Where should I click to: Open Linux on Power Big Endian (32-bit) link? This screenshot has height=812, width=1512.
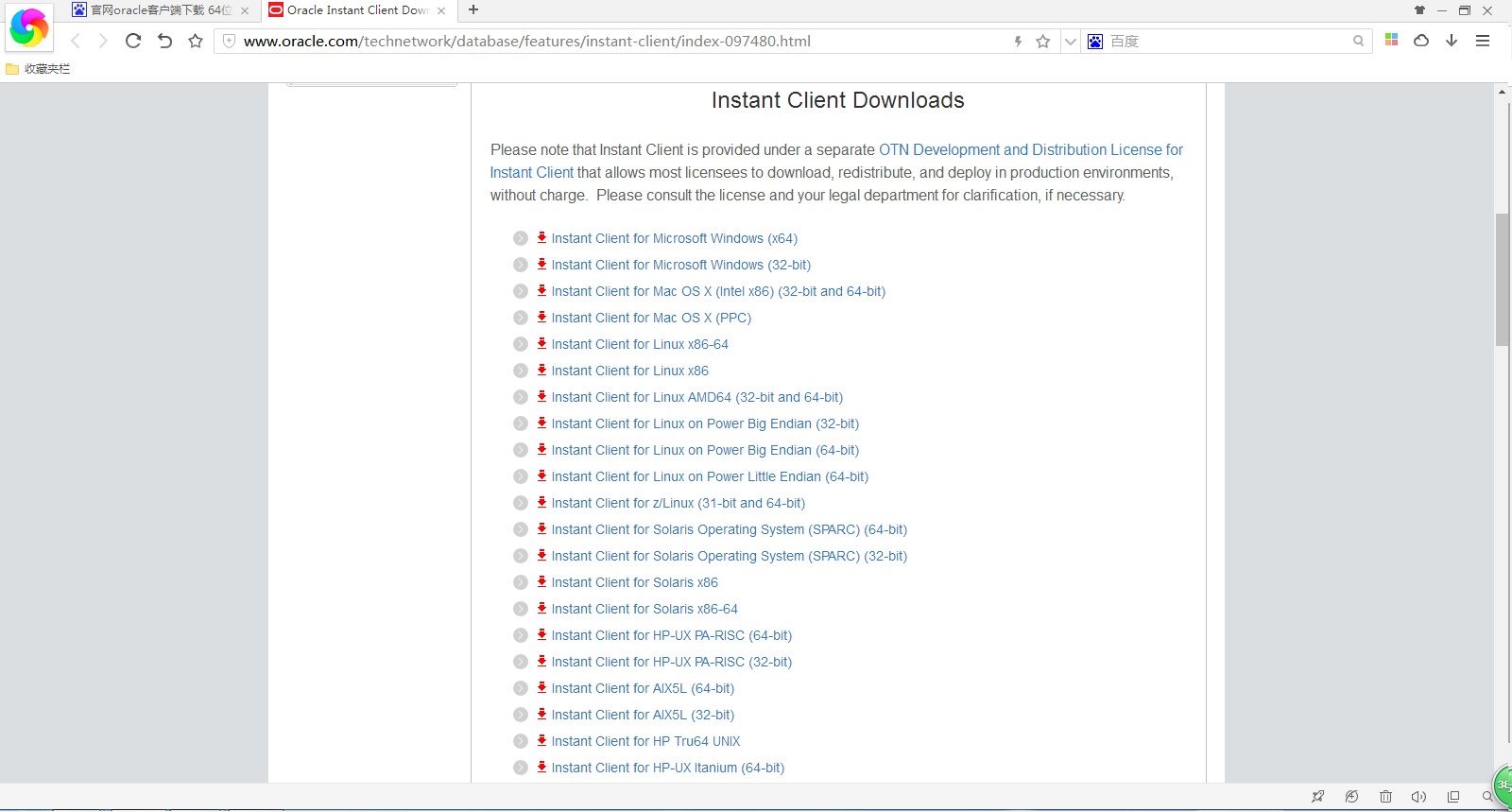tap(705, 423)
